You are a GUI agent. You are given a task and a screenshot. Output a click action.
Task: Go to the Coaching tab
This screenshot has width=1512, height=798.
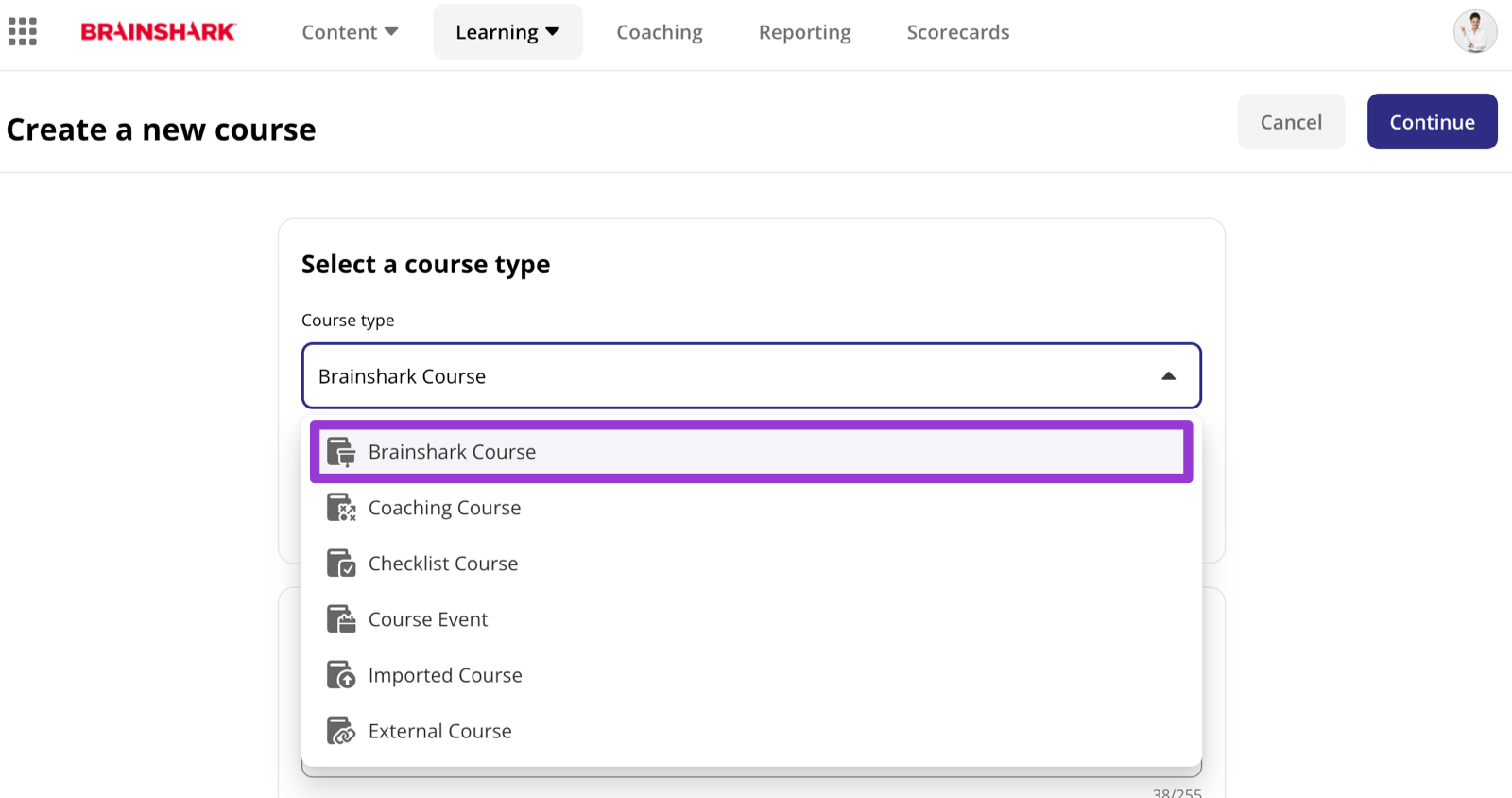click(660, 32)
